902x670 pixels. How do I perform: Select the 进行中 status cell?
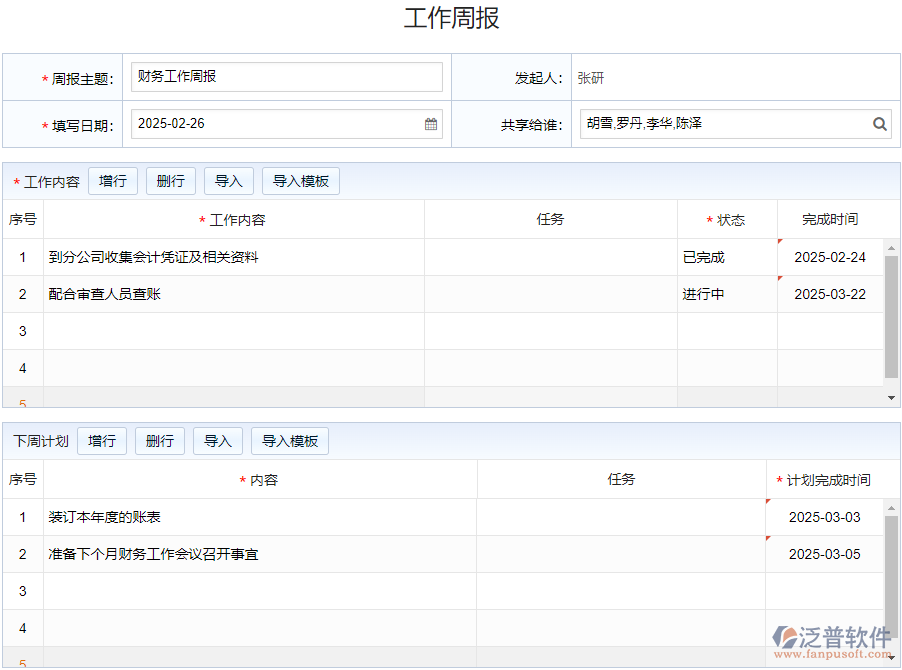[x=727, y=294]
